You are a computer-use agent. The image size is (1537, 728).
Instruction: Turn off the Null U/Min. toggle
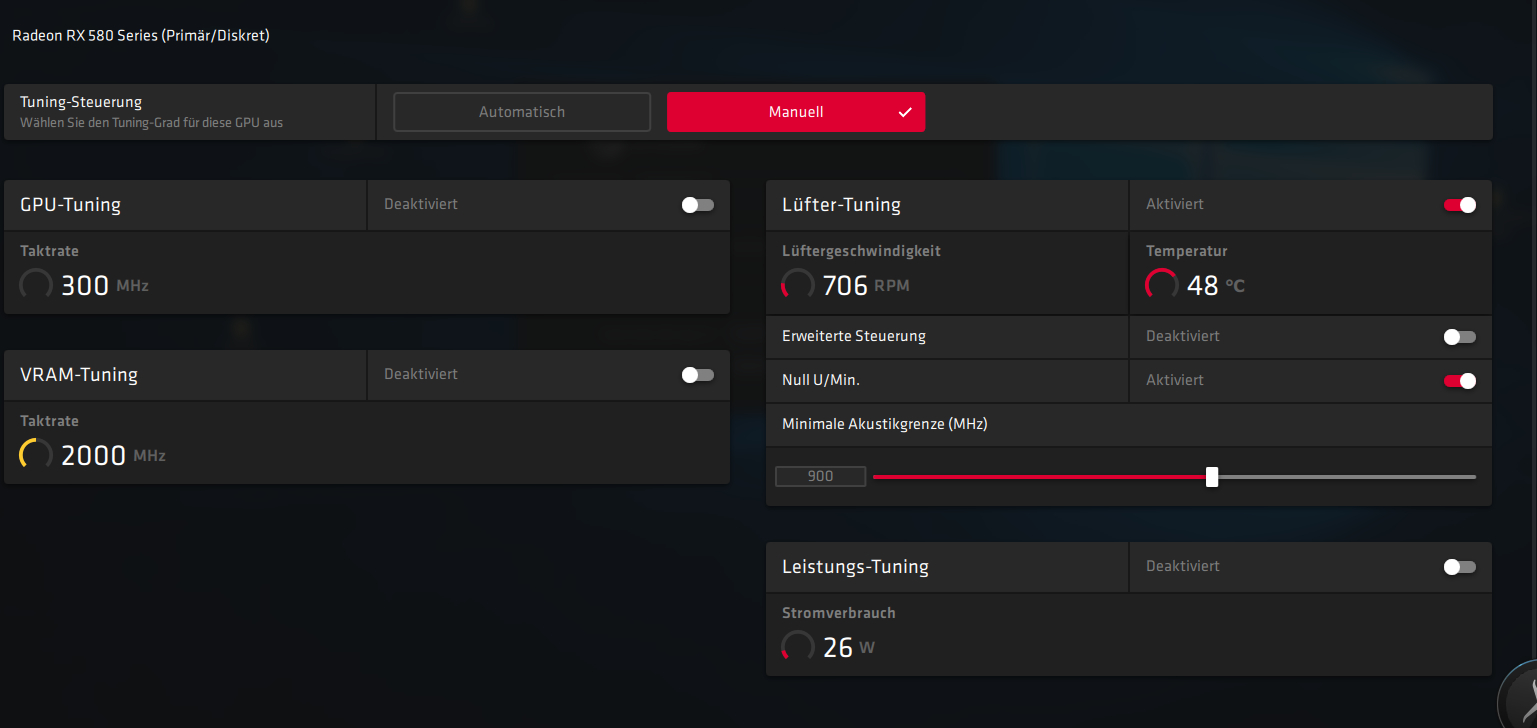point(1460,381)
